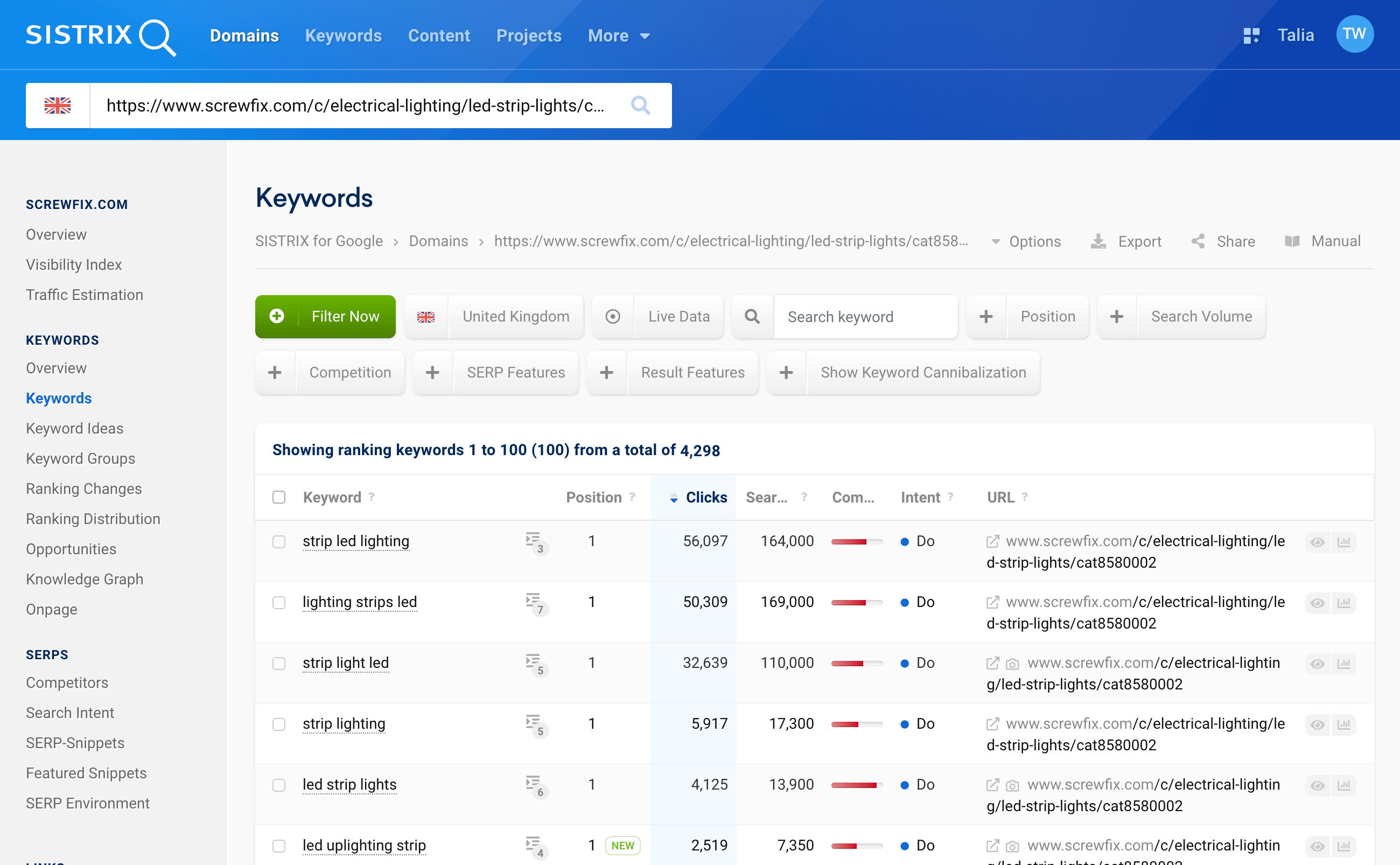Open Ranking Changes in sidebar
1400x865 pixels.
(83, 489)
